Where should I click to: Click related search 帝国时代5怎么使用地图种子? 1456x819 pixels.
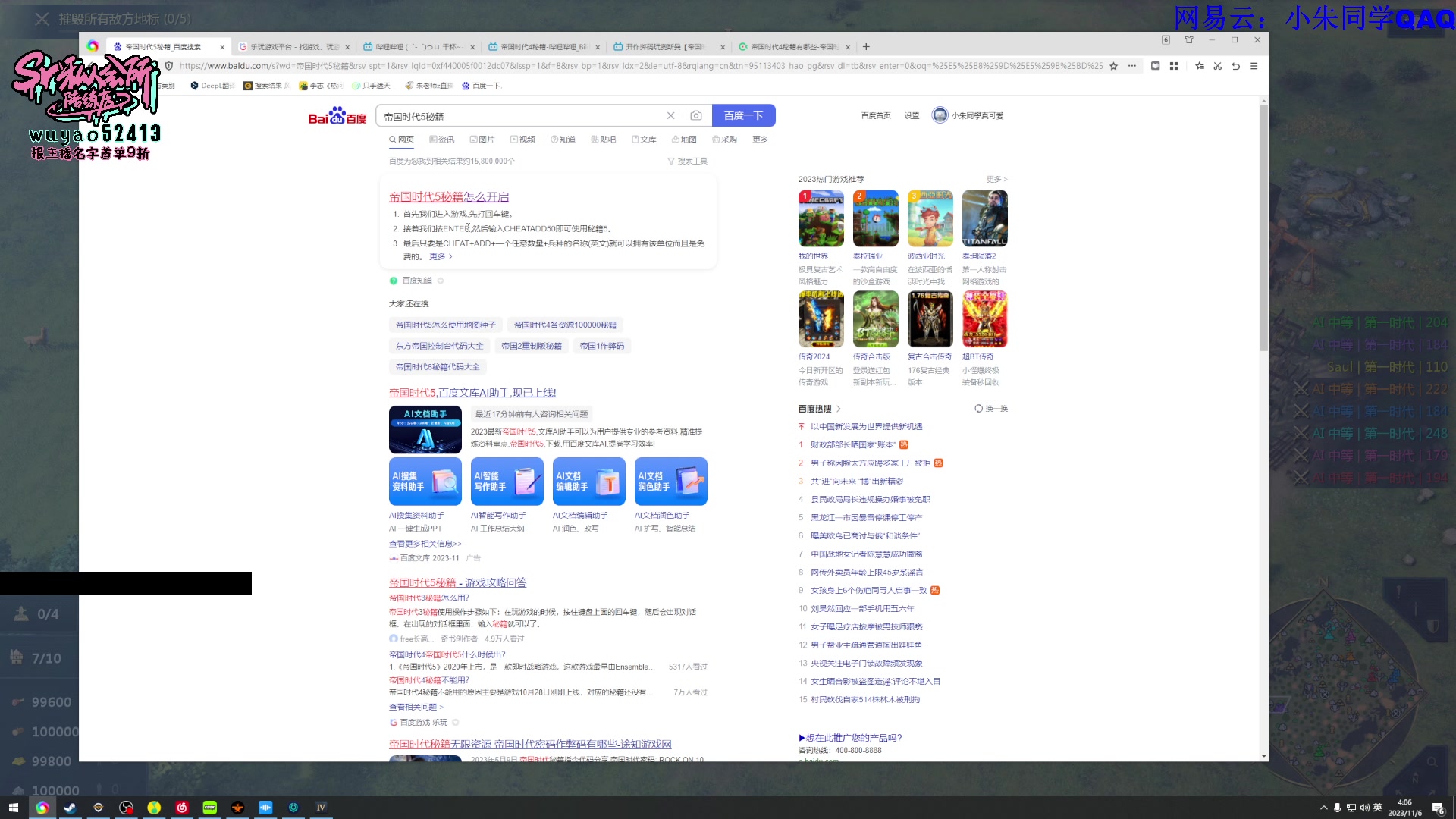[445, 325]
